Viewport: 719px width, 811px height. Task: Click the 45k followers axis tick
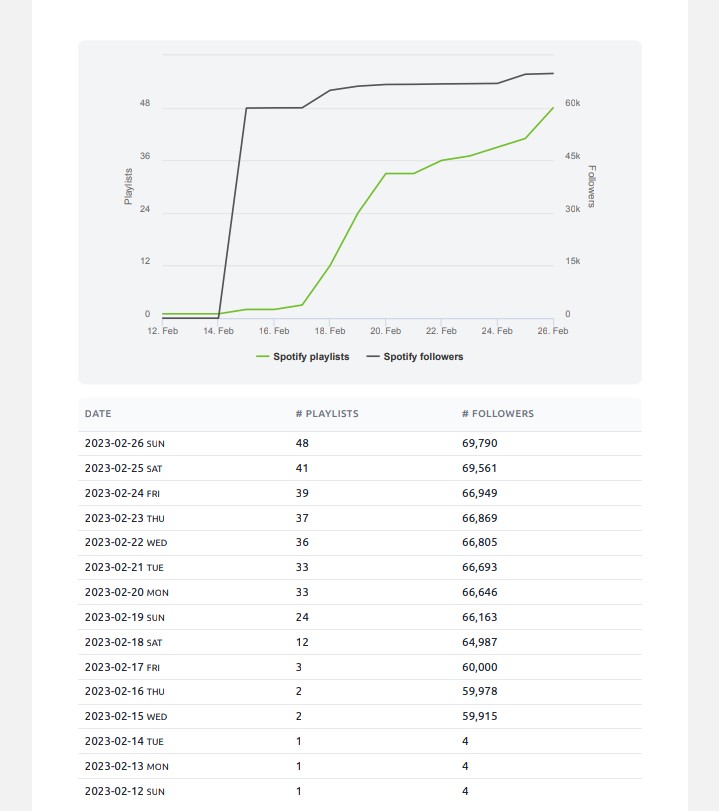(573, 156)
